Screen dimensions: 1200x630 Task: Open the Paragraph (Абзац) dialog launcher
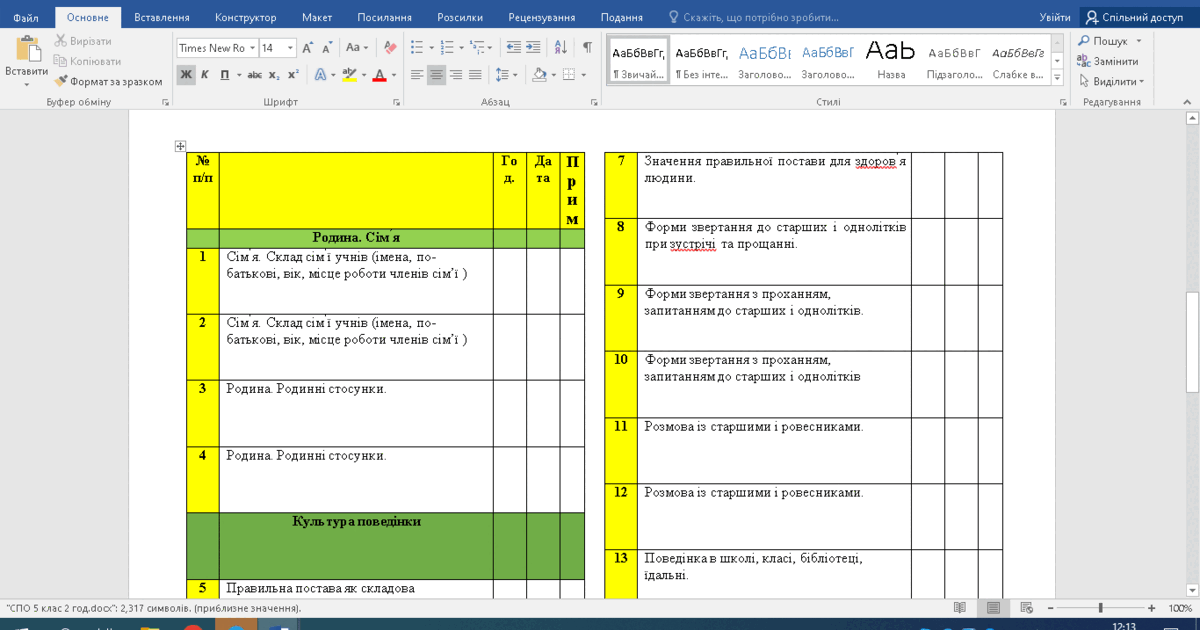click(592, 102)
